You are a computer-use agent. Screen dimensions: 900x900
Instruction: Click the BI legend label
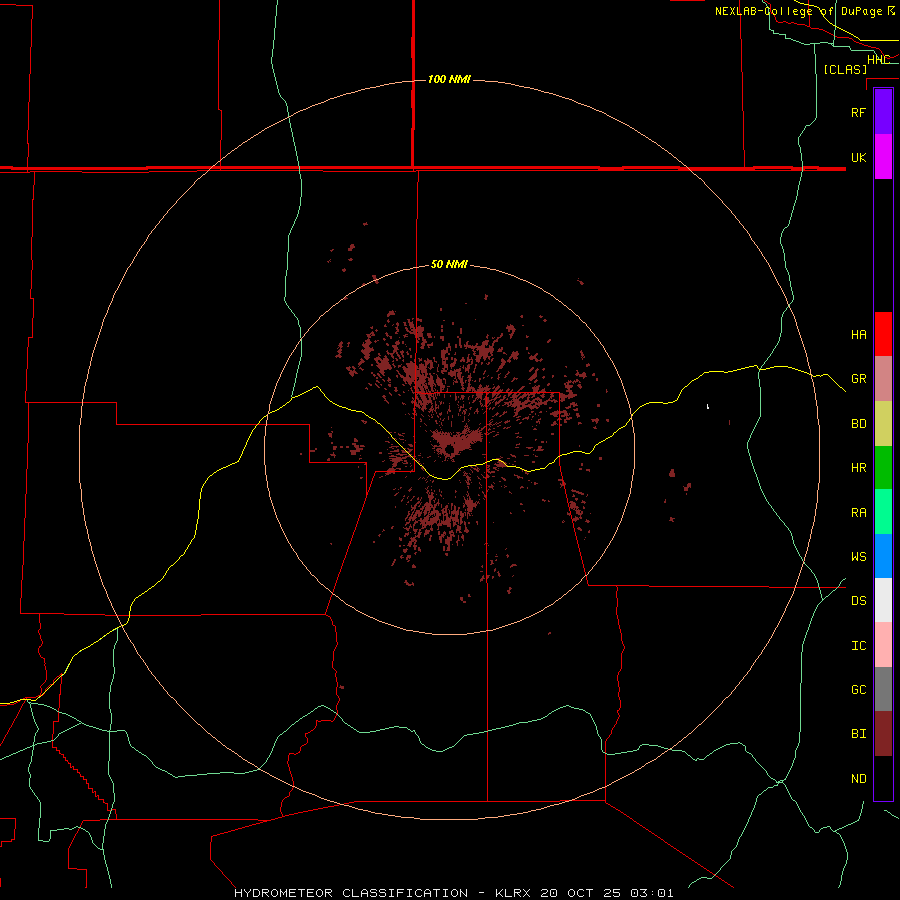click(x=858, y=734)
